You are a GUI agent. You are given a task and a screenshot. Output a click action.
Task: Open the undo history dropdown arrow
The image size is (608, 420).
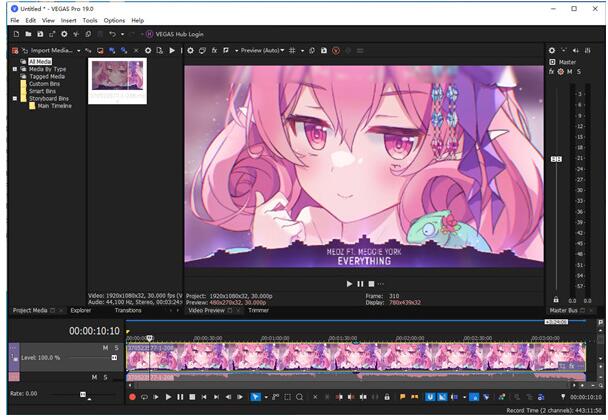coord(123,34)
